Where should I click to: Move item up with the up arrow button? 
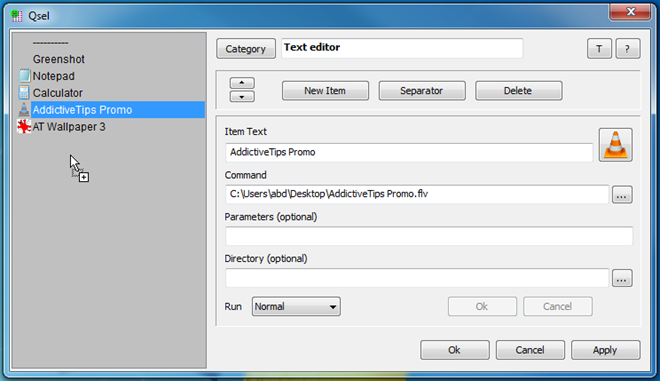242,83
